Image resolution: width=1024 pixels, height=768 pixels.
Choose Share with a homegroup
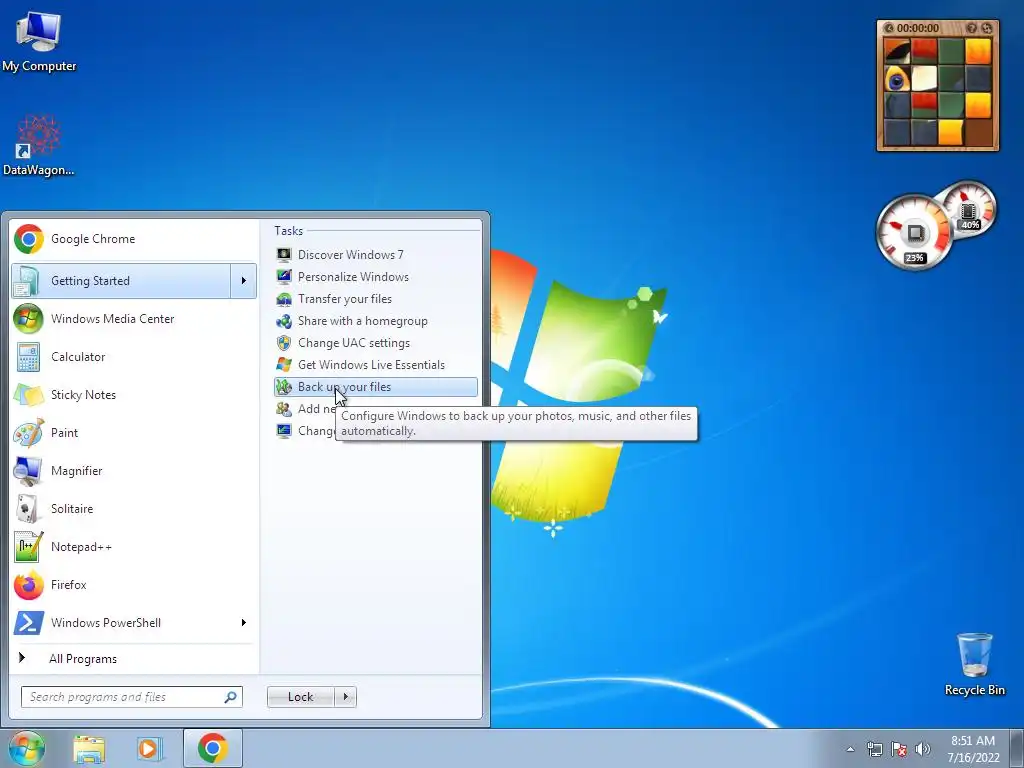pos(376,321)
